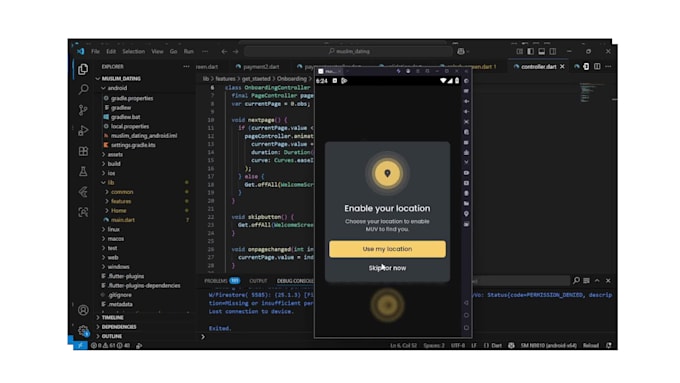
Task: Open the Go menu
Action: click(173, 51)
